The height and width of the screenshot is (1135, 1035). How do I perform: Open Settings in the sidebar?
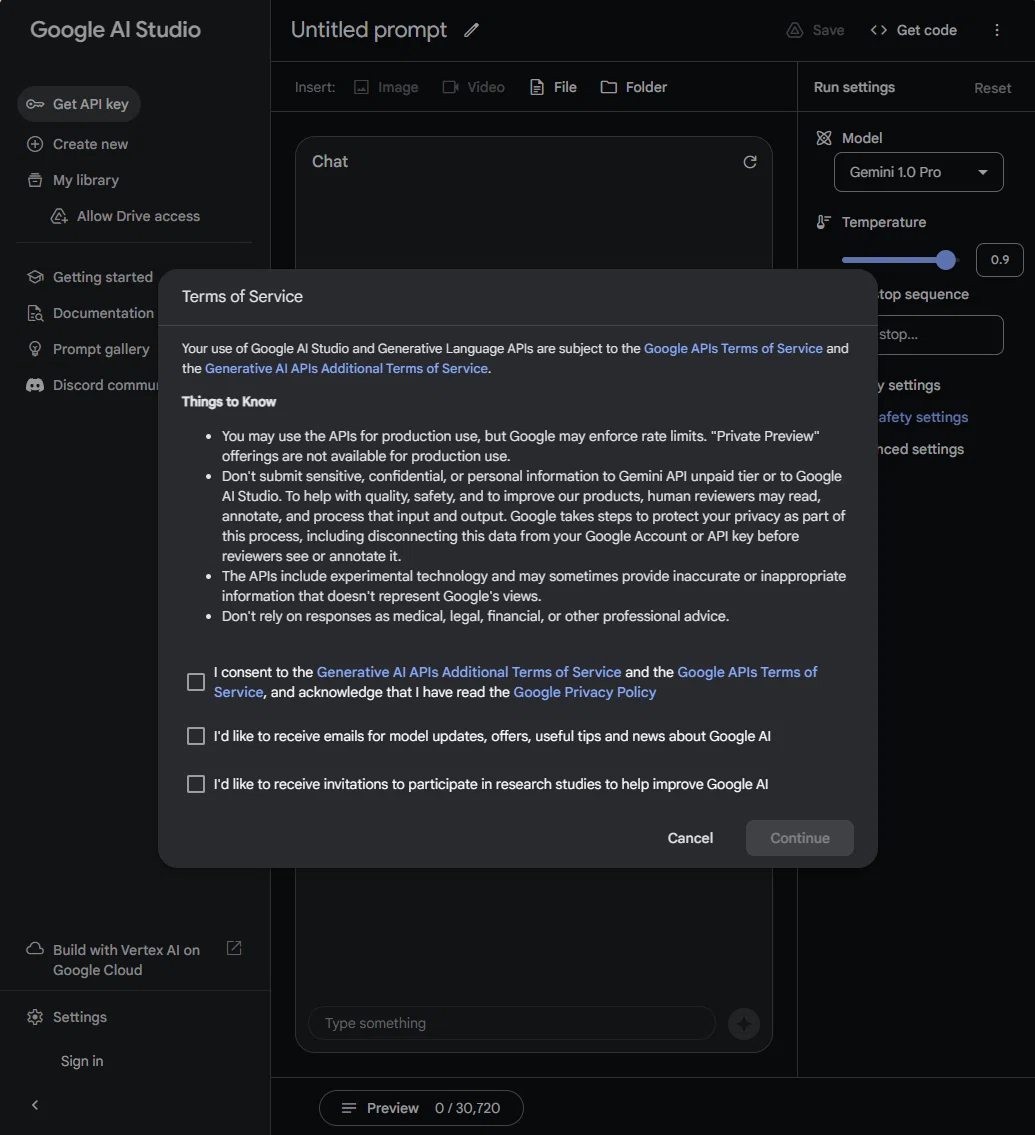tap(80, 1017)
